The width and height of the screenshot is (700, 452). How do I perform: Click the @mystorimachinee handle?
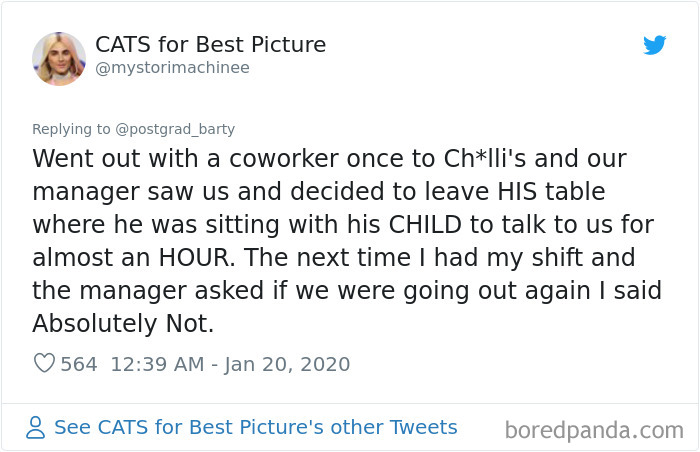coord(172,68)
